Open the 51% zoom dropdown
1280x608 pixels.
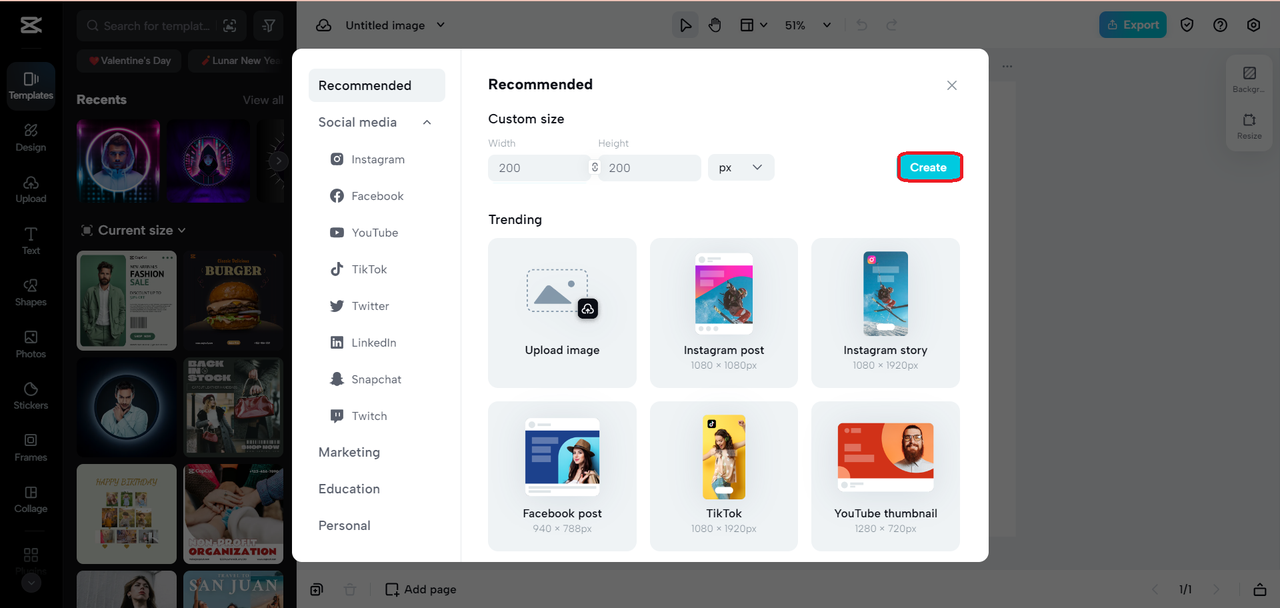807,25
